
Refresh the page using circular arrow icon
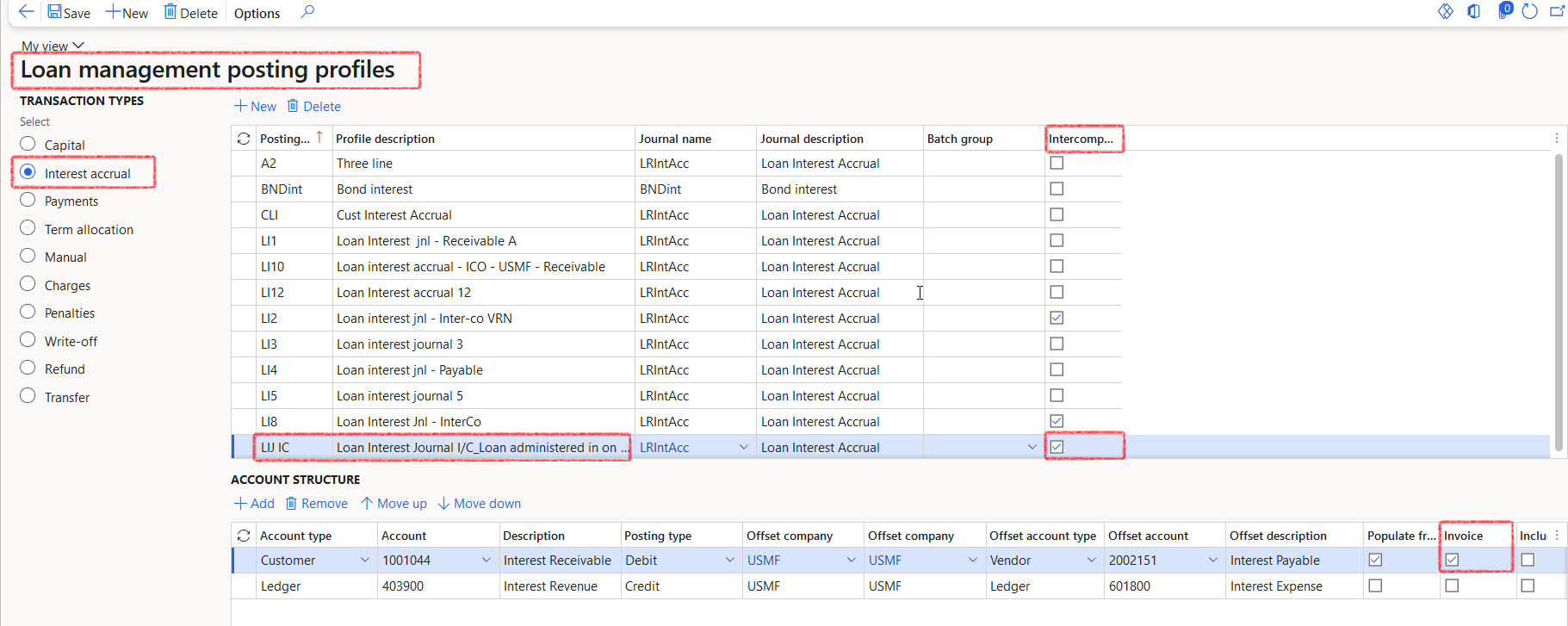point(1530,11)
